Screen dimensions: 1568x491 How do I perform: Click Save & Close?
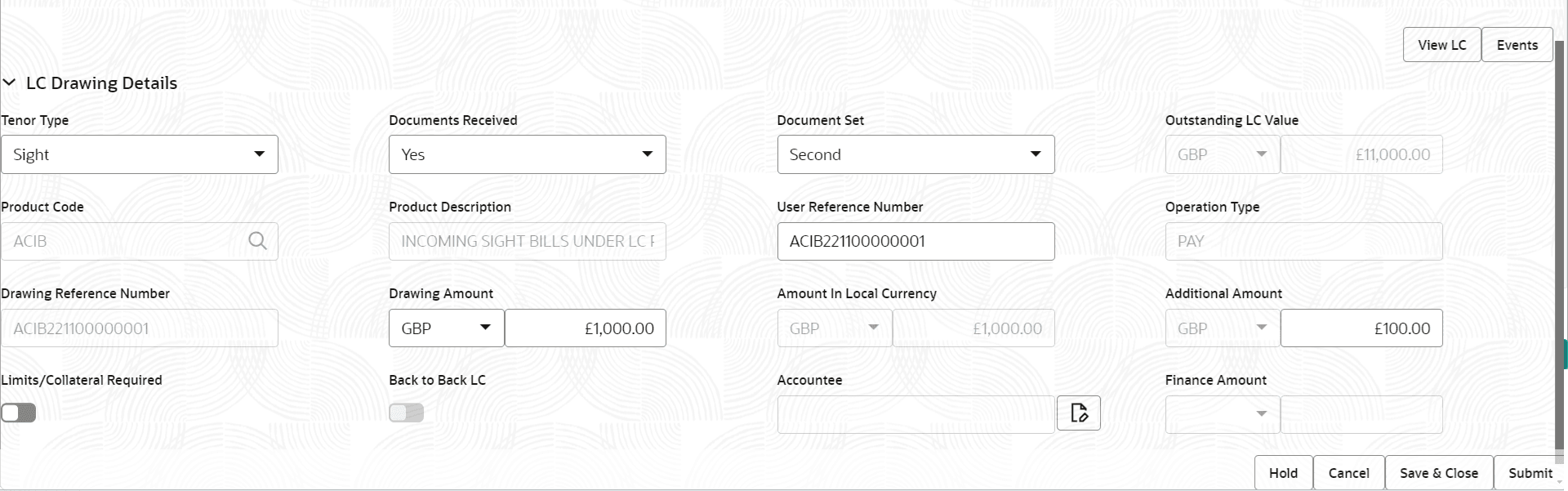(x=1438, y=472)
